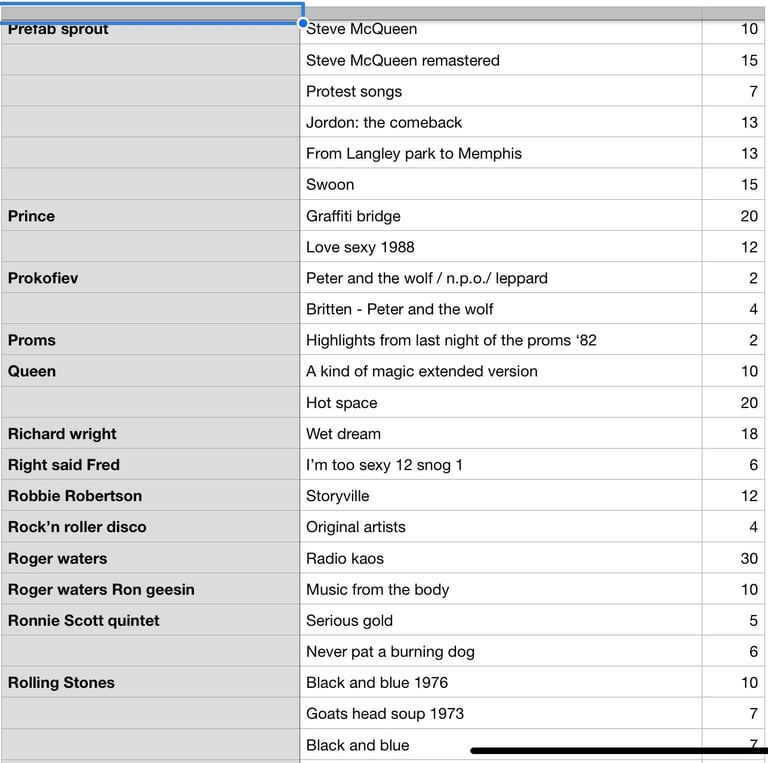Screen dimensions: 768x763
Task: Select value 7 in Goats head soup row
Action: point(733,713)
